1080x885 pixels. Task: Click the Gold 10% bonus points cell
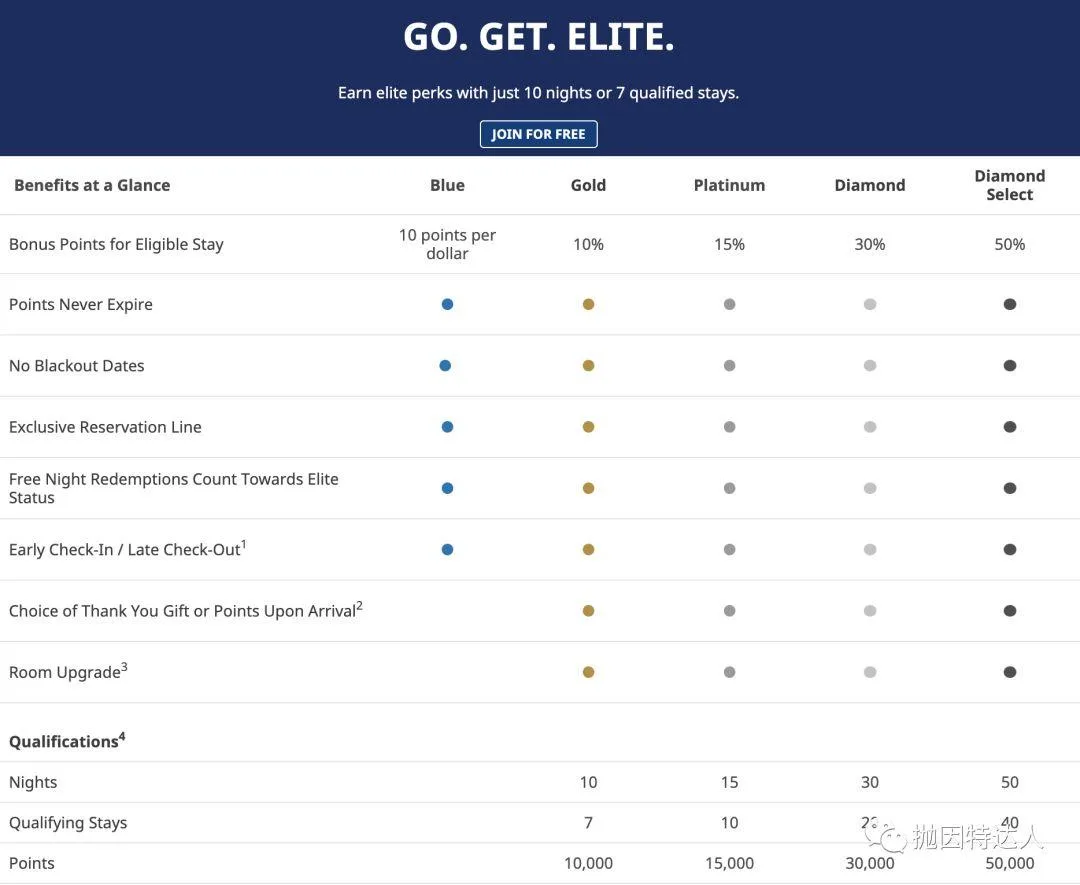click(x=588, y=244)
